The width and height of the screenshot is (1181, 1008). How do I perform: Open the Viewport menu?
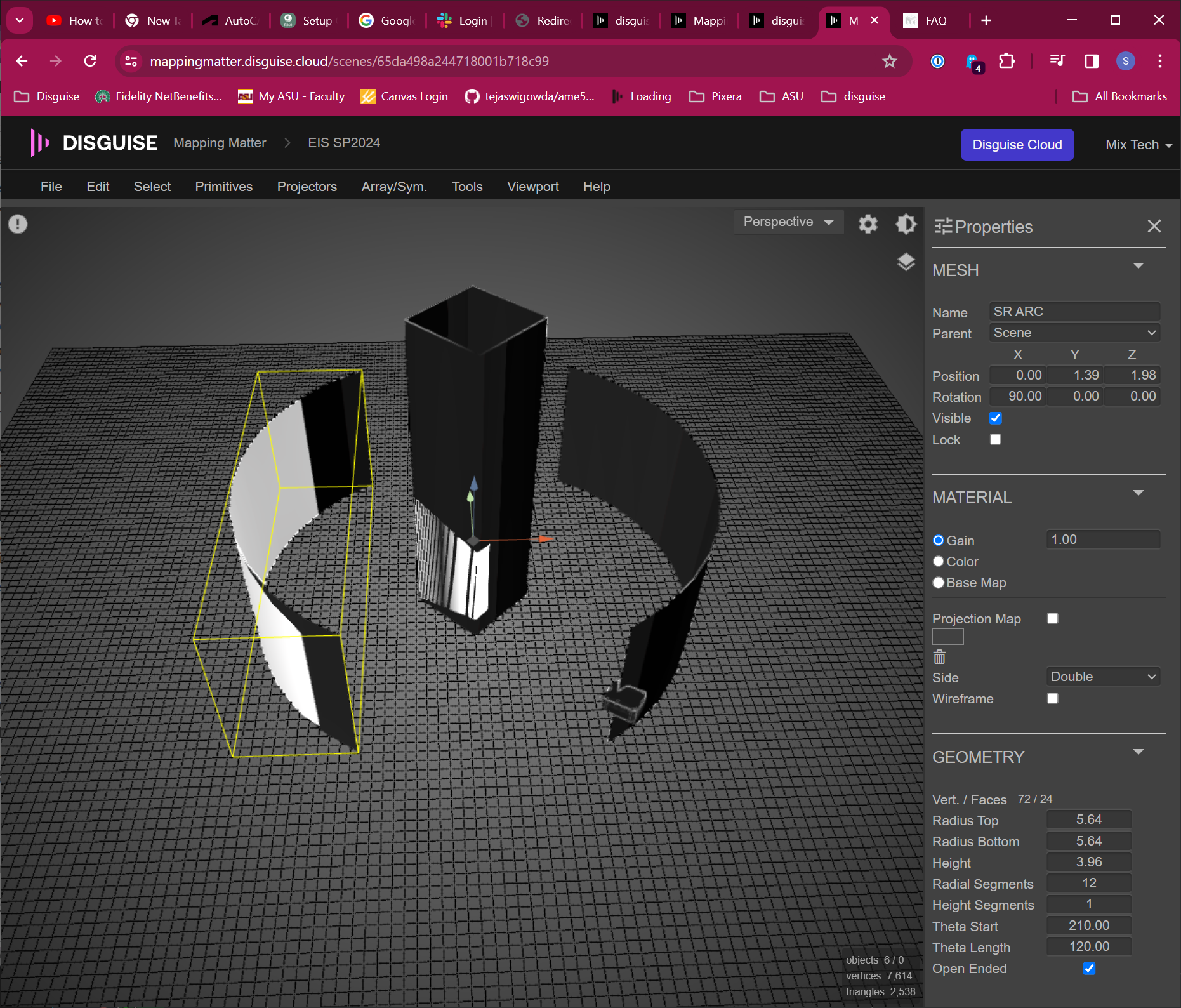click(533, 187)
